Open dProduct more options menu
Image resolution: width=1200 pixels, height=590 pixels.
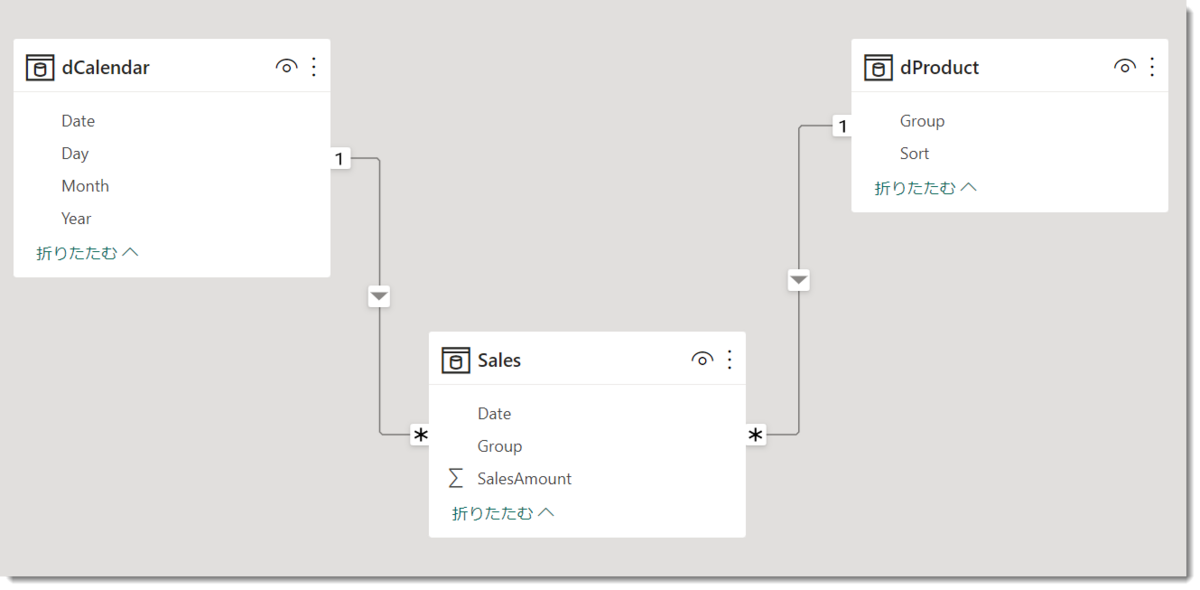[x=1152, y=67]
